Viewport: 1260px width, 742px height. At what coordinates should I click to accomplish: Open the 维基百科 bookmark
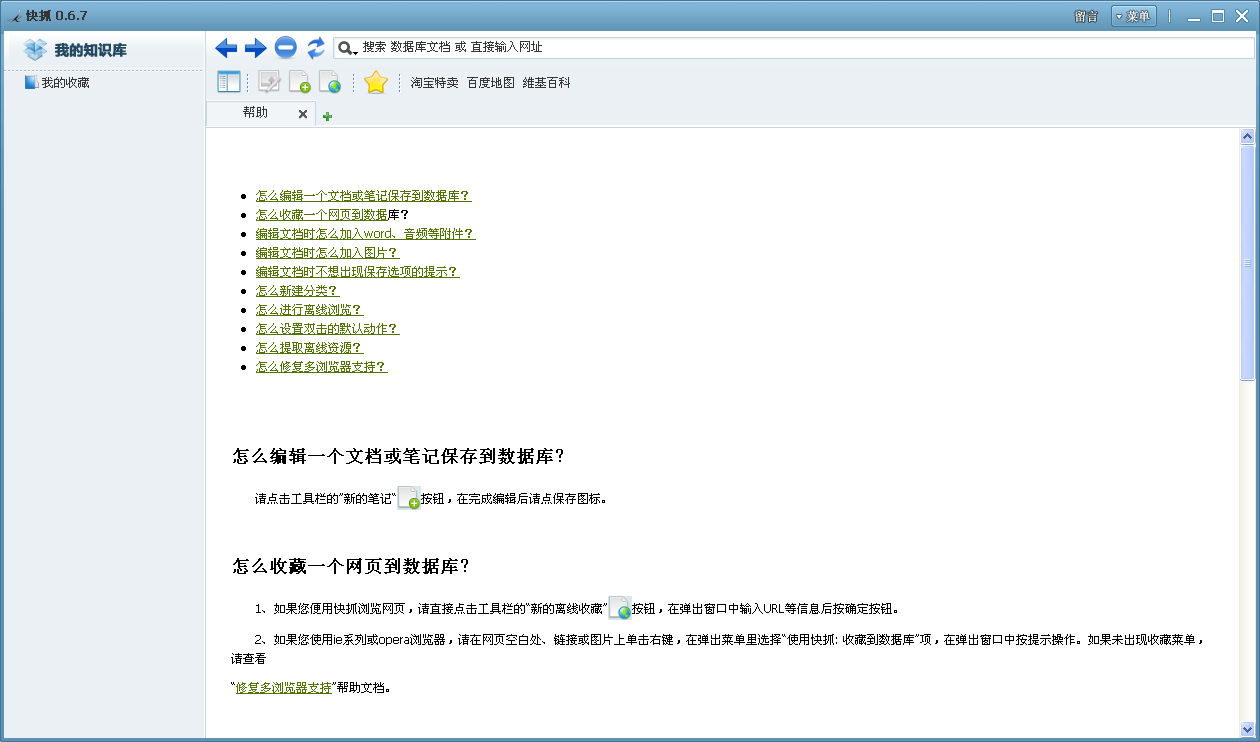coord(546,83)
